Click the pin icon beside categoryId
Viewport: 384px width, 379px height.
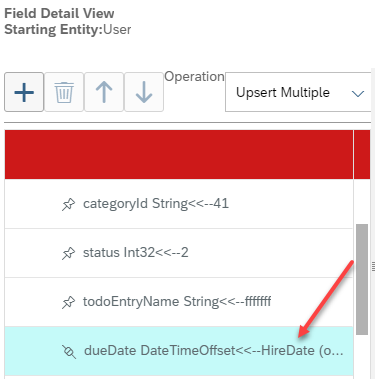69,204
